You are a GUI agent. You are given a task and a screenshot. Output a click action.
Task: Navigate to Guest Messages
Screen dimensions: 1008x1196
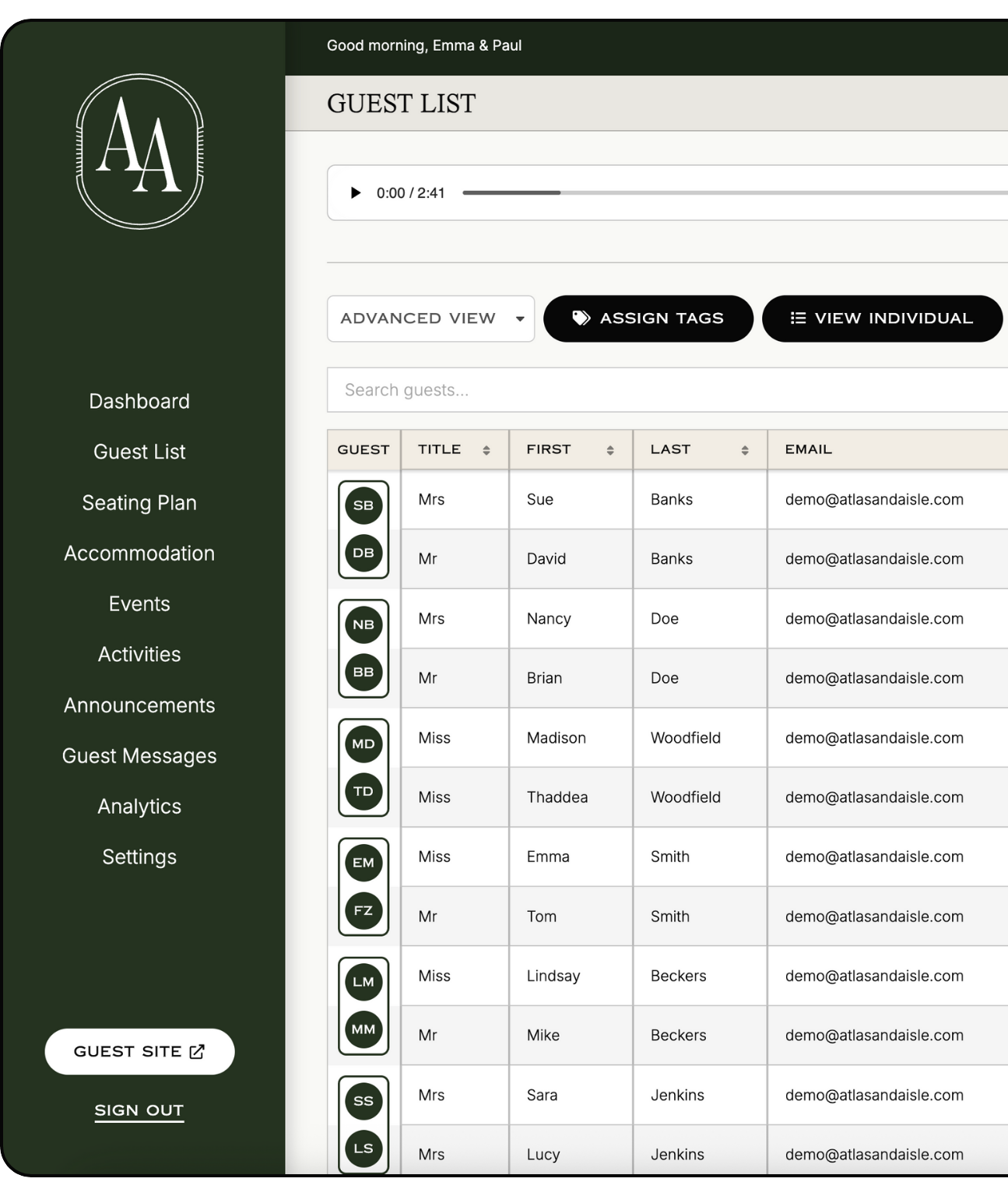139,756
